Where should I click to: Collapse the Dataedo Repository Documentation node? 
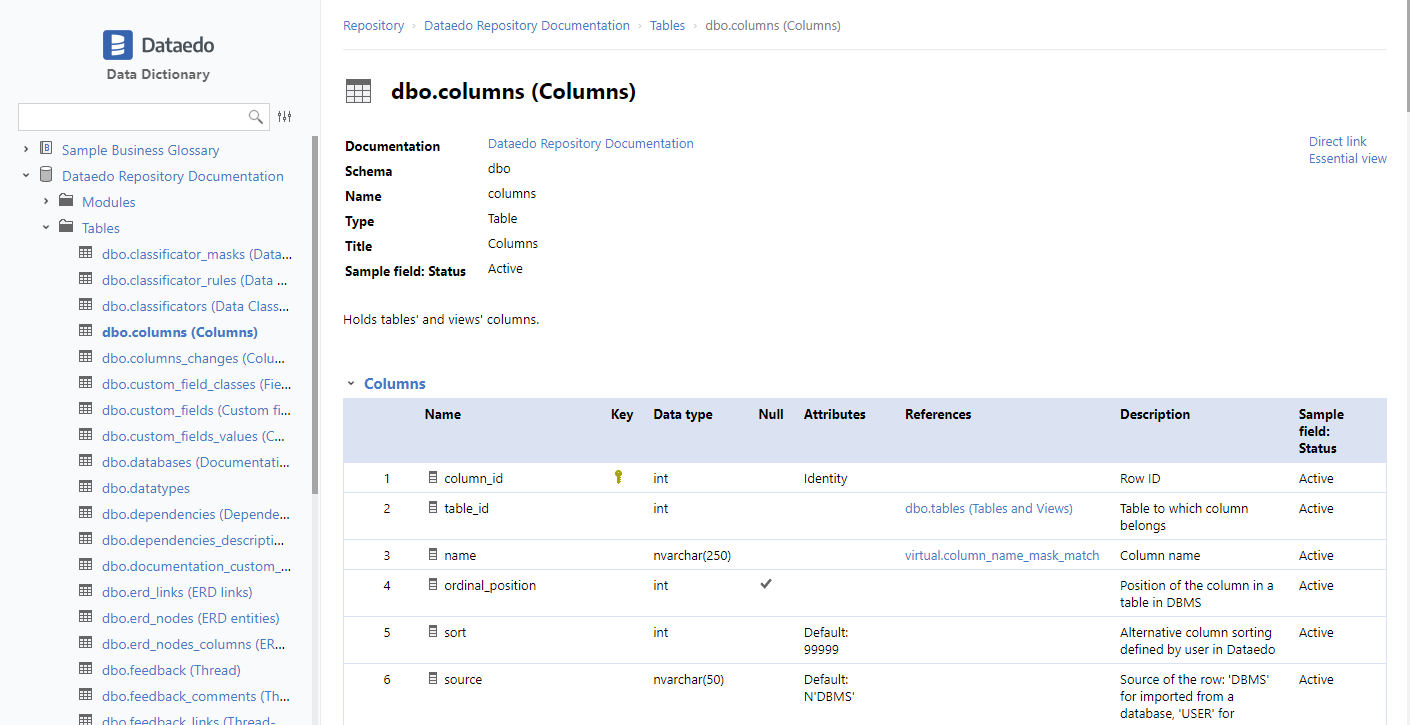(x=26, y=175)
